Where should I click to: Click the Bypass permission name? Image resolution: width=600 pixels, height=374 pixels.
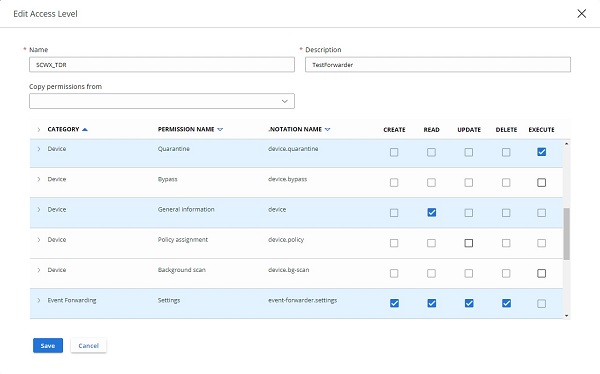point(168,179)
